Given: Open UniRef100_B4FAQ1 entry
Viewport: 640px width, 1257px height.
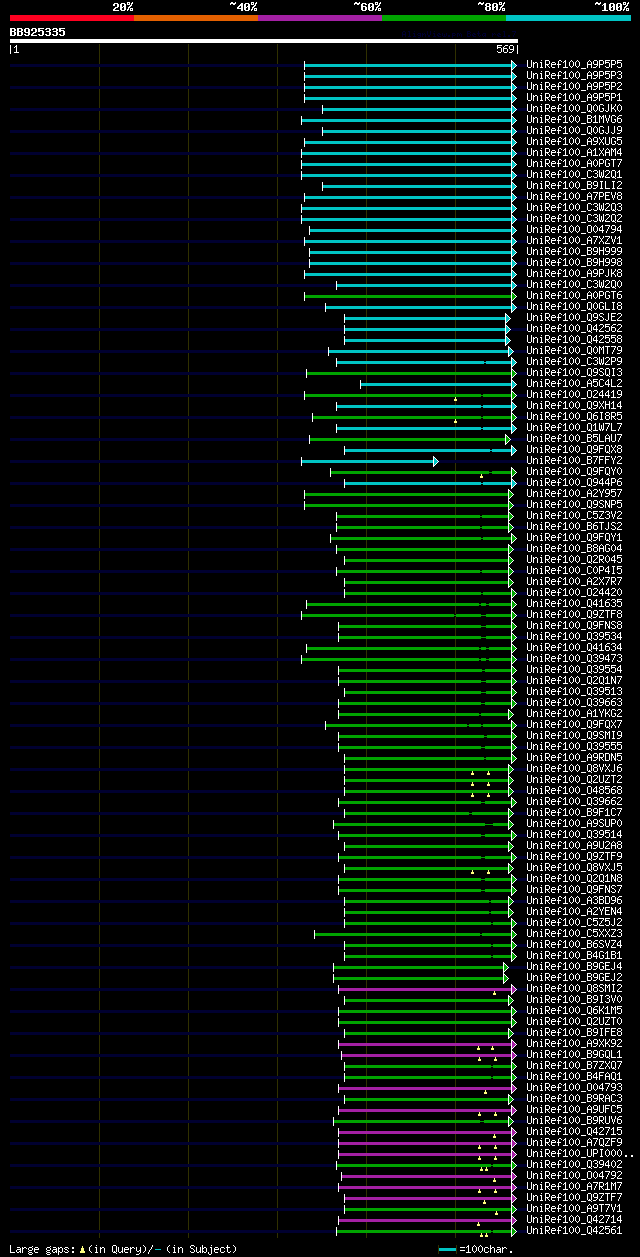Looking at the screenshot, I should (573, 1076).
